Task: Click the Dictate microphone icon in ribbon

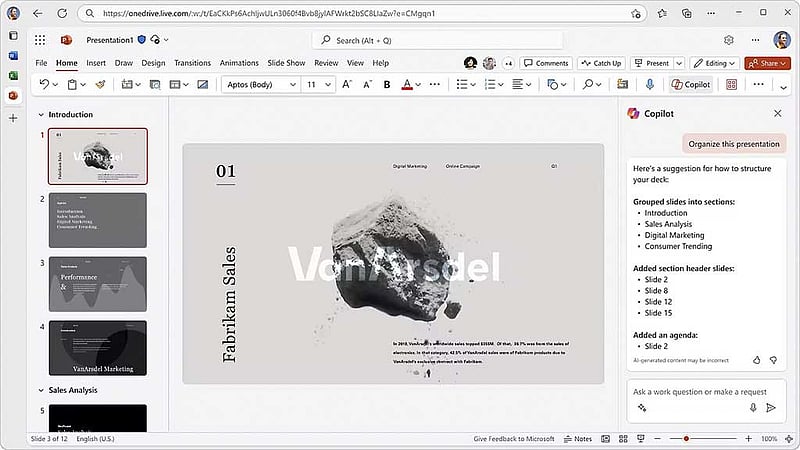Action: click(x=649, y=85)
